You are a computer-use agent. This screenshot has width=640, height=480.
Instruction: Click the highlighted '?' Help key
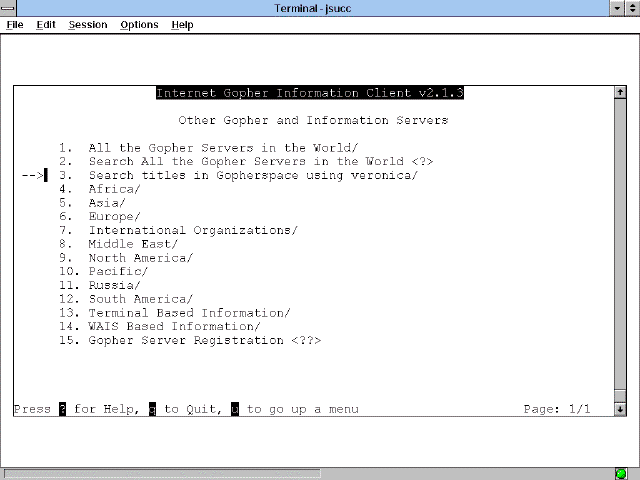click(x=62, y=409)
